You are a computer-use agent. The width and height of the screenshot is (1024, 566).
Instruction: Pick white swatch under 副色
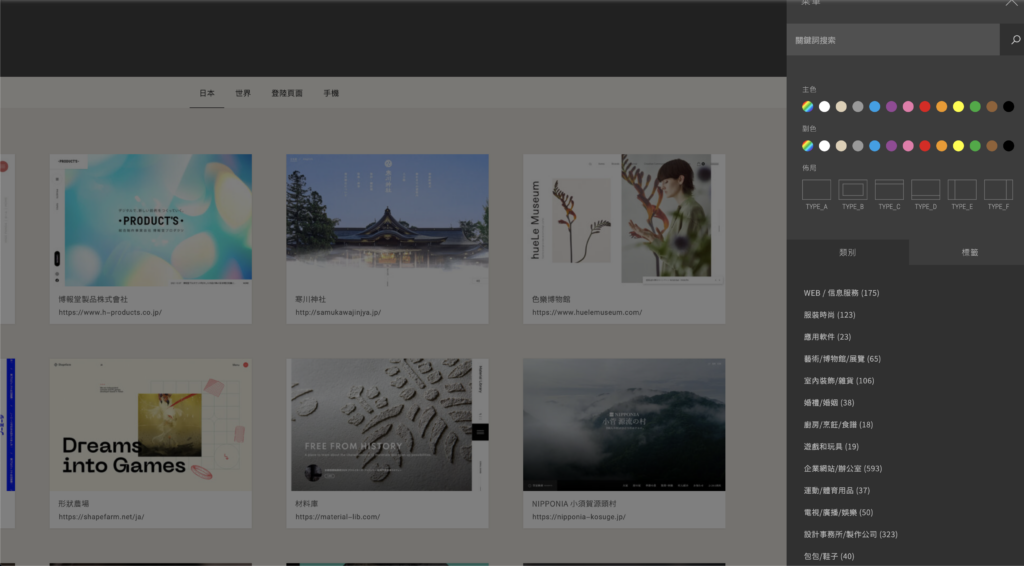point(824,146)
